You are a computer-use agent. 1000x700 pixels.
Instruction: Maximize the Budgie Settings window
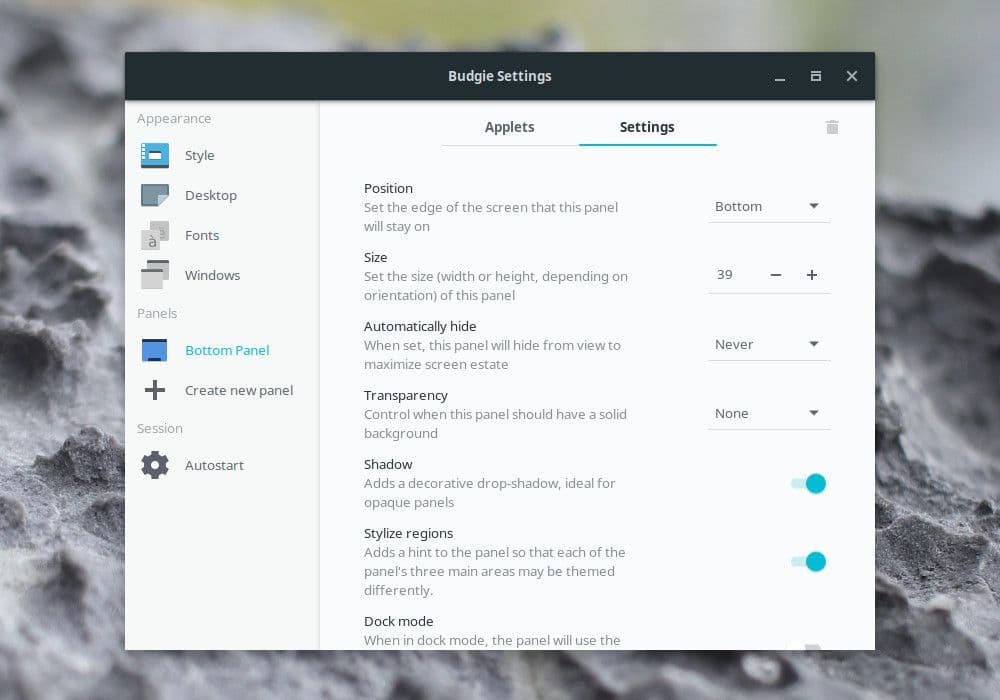tap(816, 77)
